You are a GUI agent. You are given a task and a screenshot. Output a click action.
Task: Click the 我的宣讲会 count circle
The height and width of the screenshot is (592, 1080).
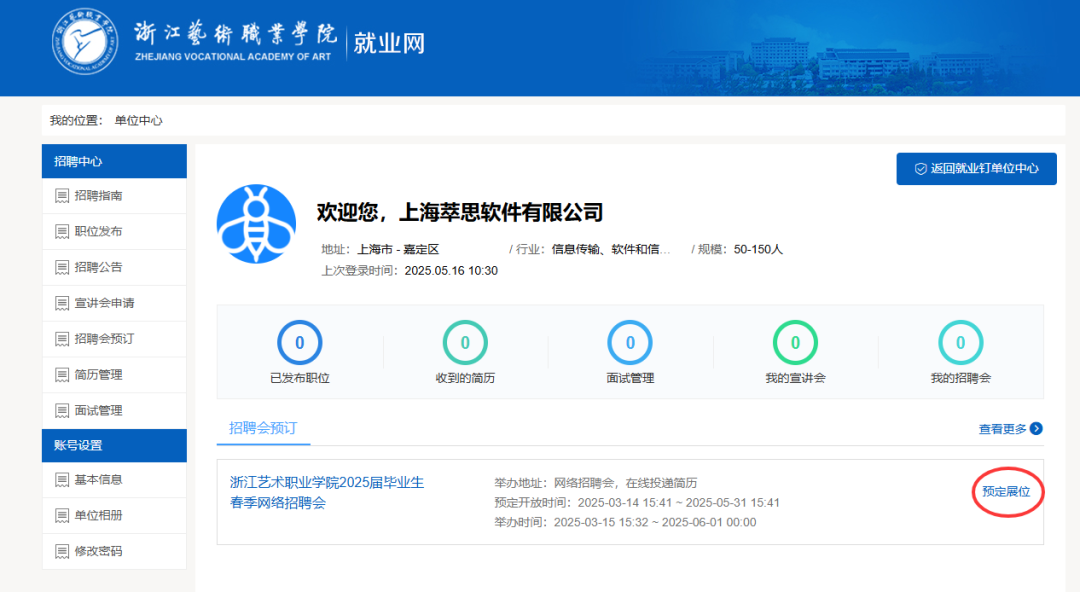coord(795,343)
